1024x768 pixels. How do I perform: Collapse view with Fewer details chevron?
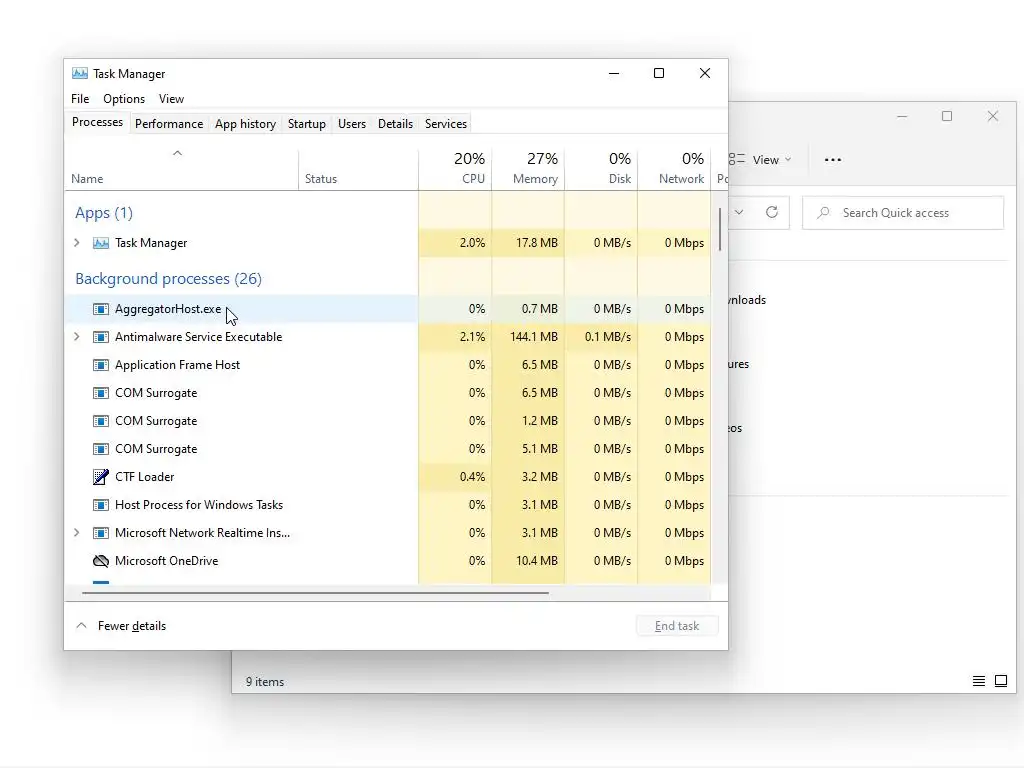82,626
